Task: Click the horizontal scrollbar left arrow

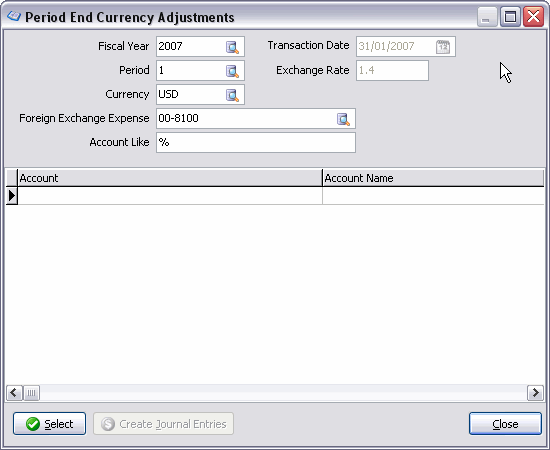Action: [14, 392]
